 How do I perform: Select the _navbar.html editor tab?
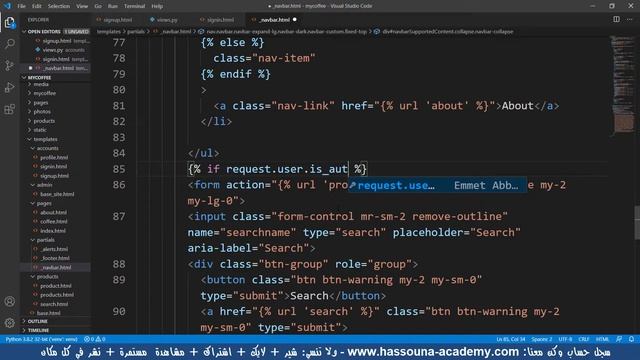[x=274, y=20]
